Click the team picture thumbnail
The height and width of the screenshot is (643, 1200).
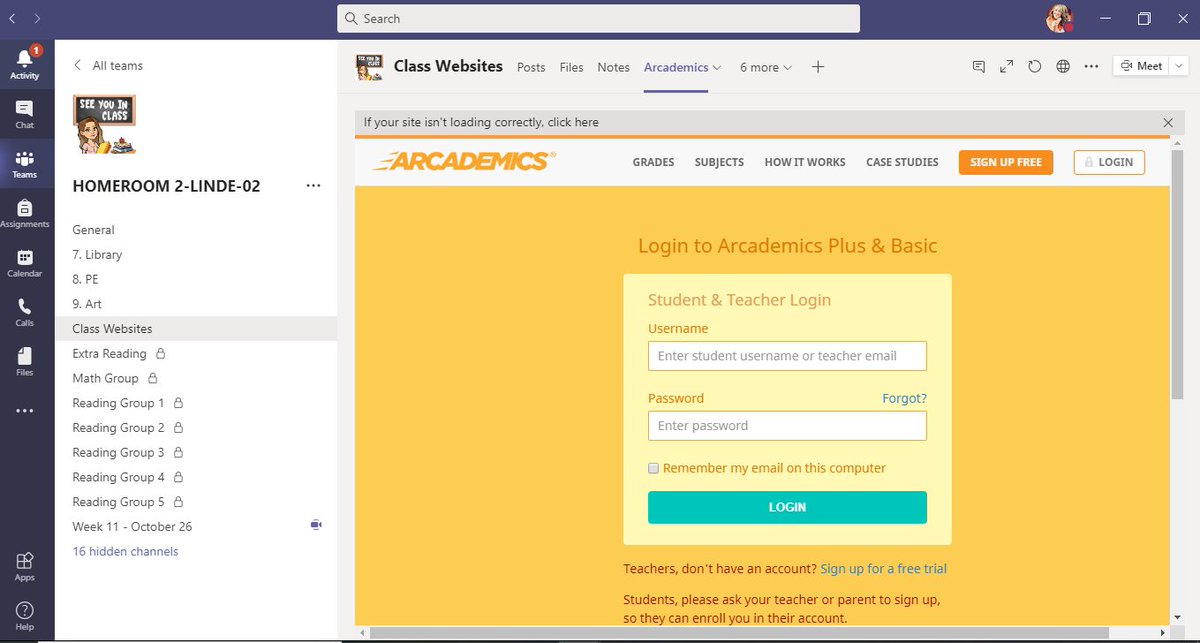point(105,124)
